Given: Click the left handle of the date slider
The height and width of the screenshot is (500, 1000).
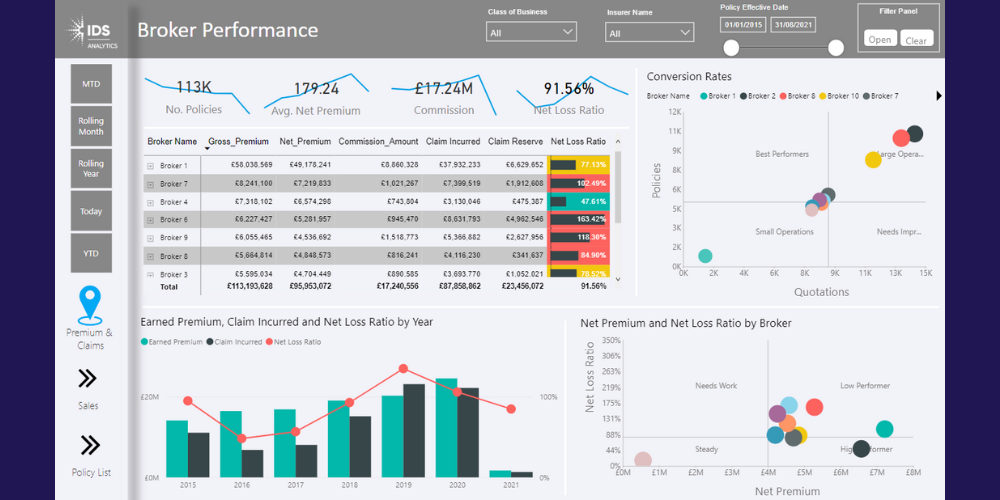Looking at the screenshot, I should pos(731,48).
